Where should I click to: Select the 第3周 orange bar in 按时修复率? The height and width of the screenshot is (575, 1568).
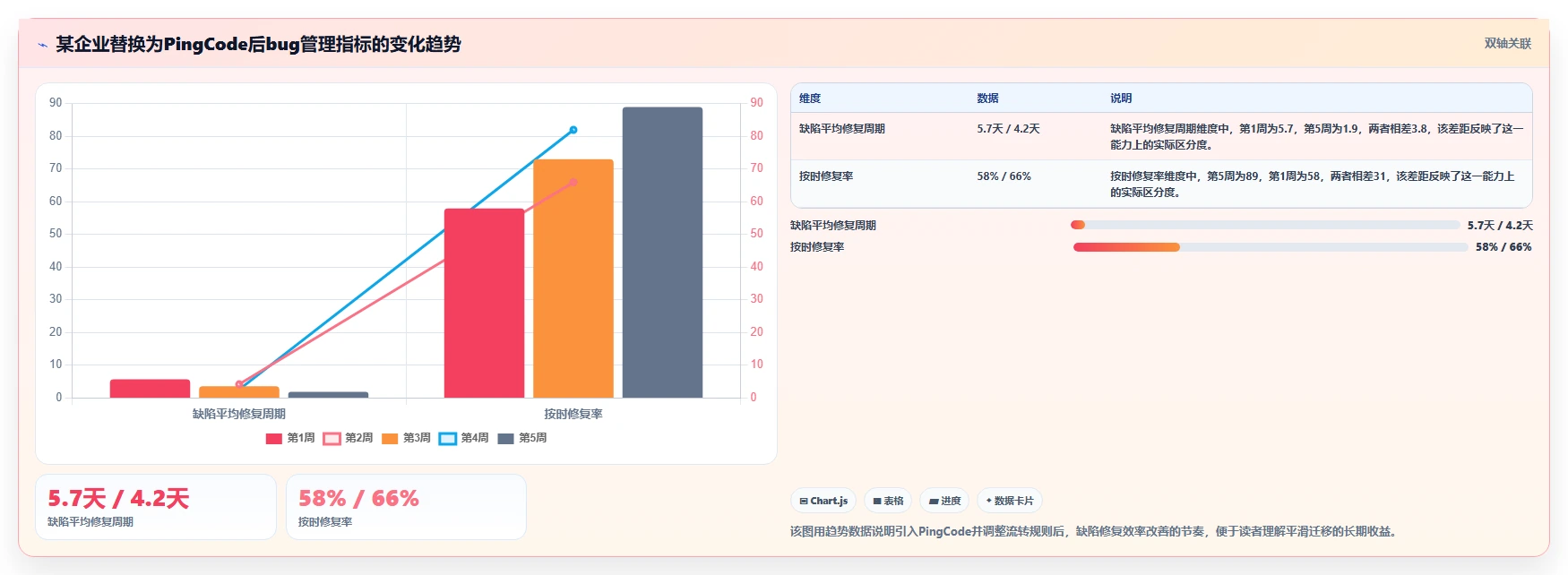coord(573,279)
